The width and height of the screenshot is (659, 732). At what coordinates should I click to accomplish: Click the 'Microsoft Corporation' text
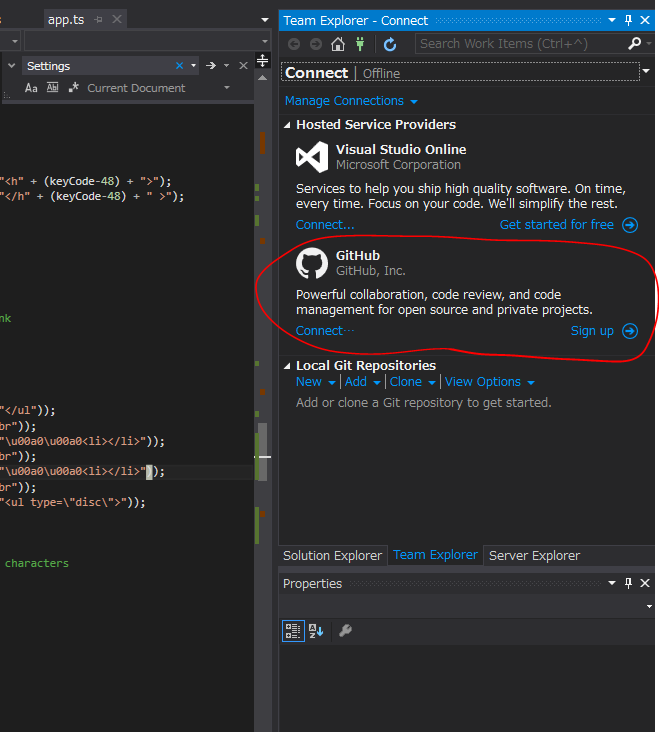[x=398, y=165]
